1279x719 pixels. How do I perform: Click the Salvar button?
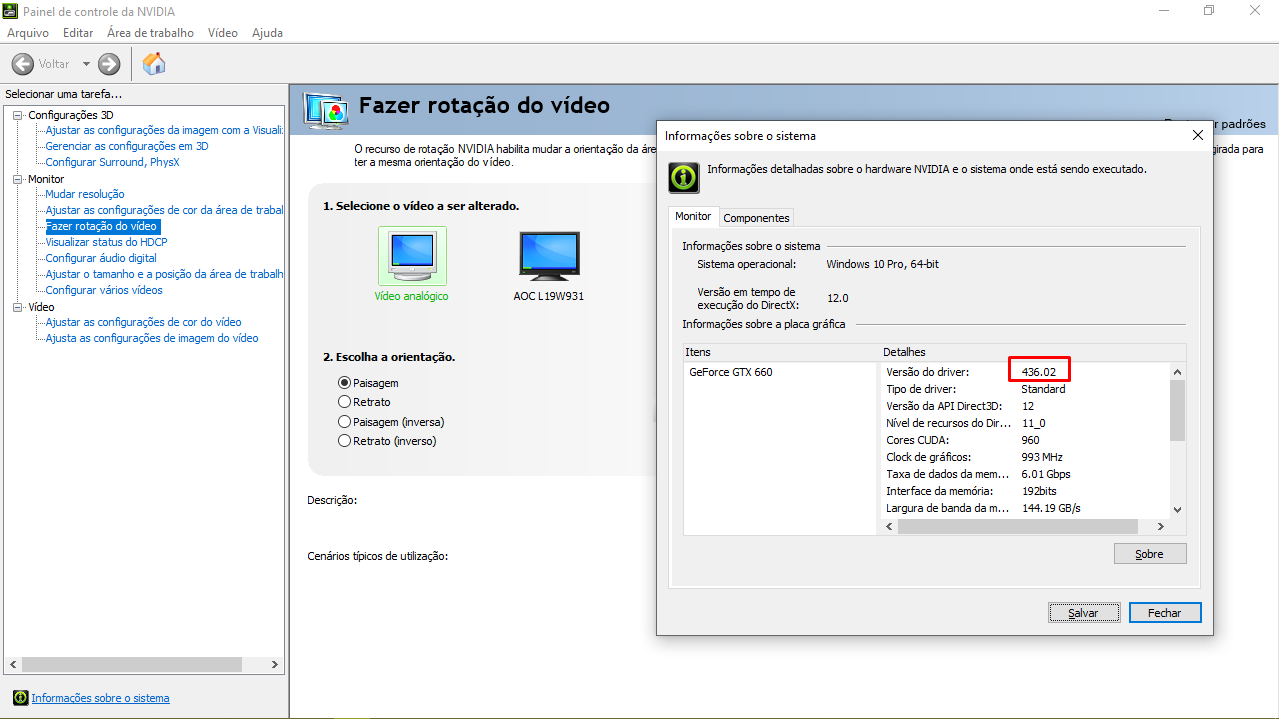[x=1084, y=613]
